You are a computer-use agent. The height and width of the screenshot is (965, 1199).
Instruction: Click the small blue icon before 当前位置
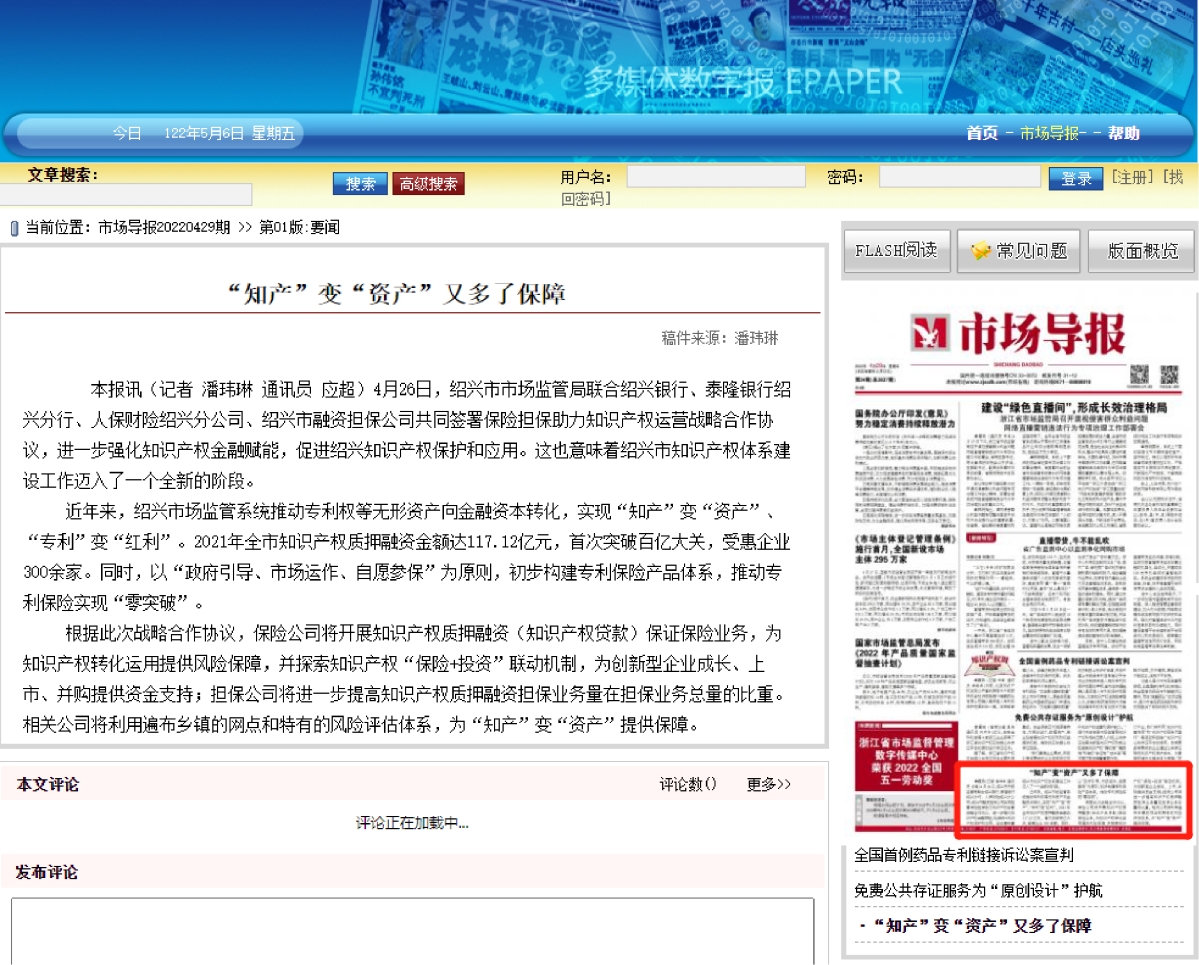pyautogui.click(x=14, y=228)
